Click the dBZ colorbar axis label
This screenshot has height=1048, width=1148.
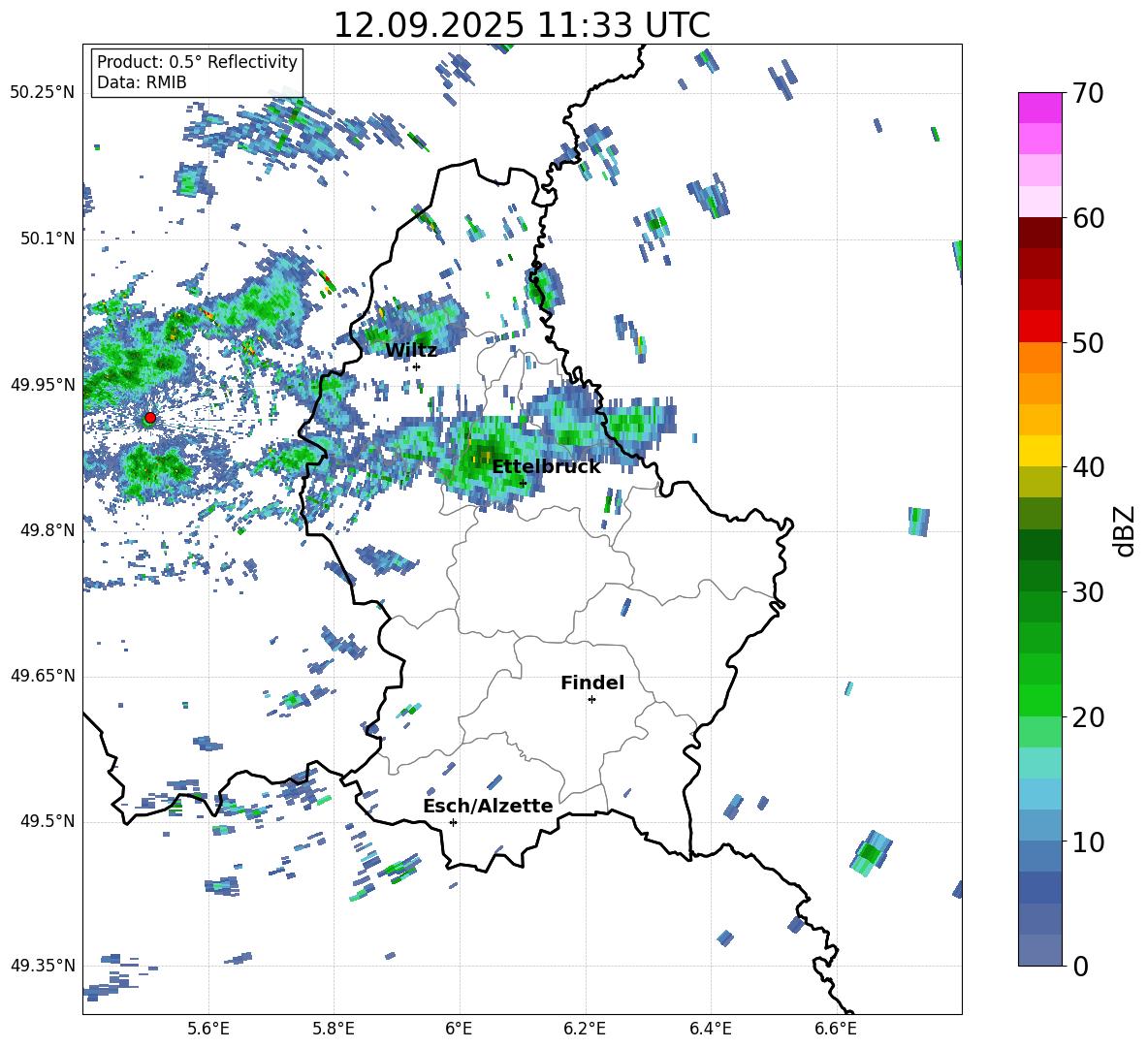point(1126,530)
